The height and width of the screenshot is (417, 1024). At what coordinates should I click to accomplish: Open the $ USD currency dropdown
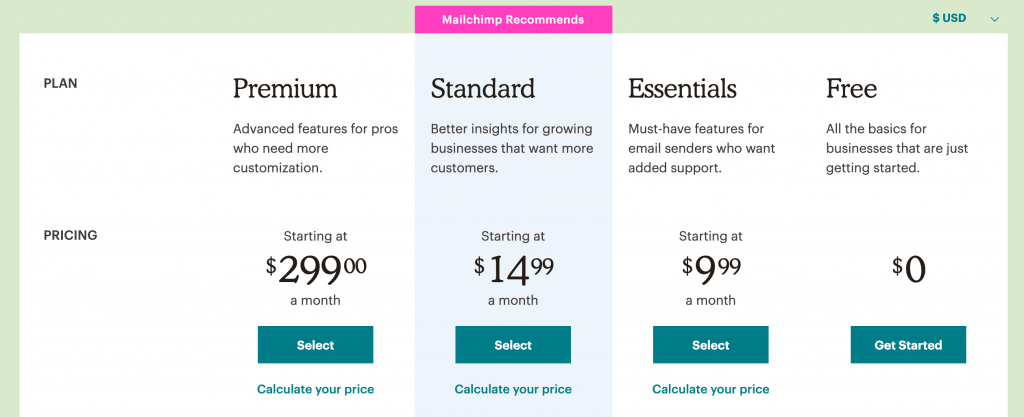tap(950, 18)
